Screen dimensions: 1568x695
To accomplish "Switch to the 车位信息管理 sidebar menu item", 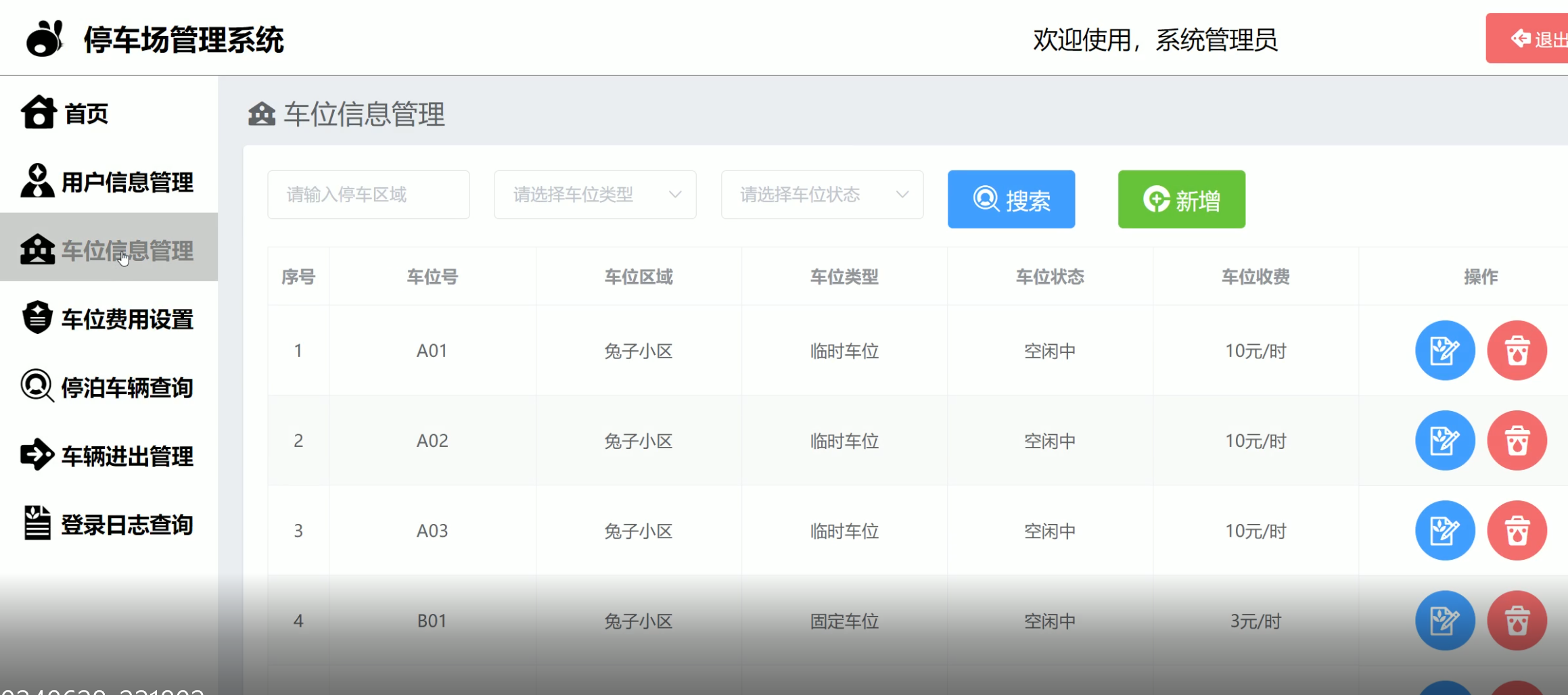I will click(x=126, y=250).
